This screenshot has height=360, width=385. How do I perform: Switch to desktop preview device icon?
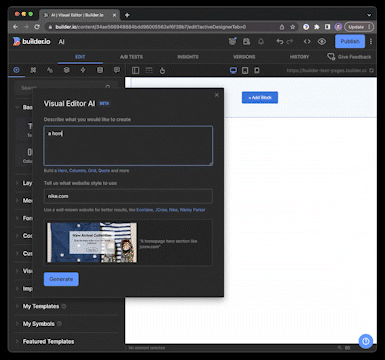[233, 70]
